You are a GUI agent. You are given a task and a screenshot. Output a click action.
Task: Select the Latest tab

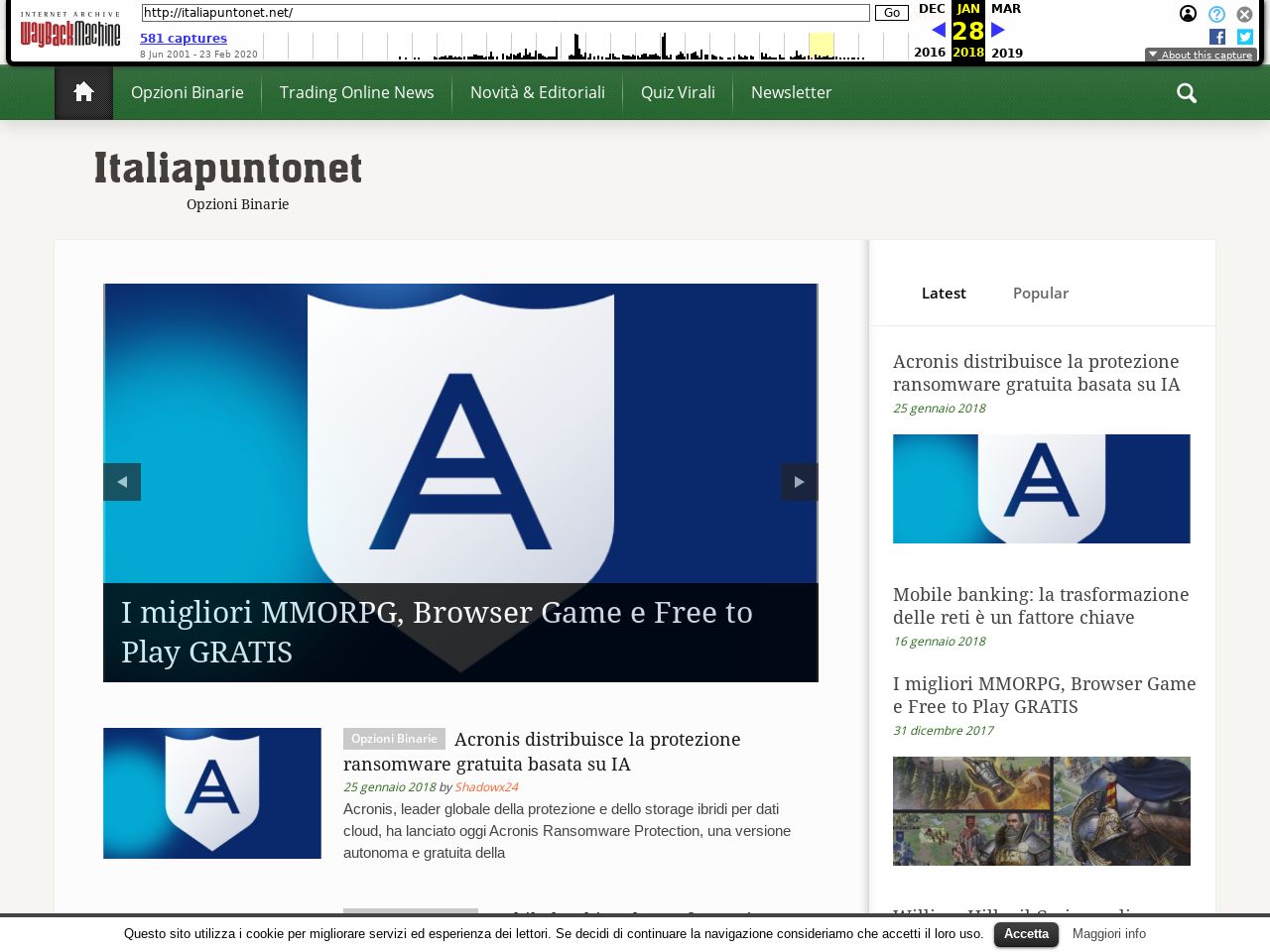tap(944, 294)
